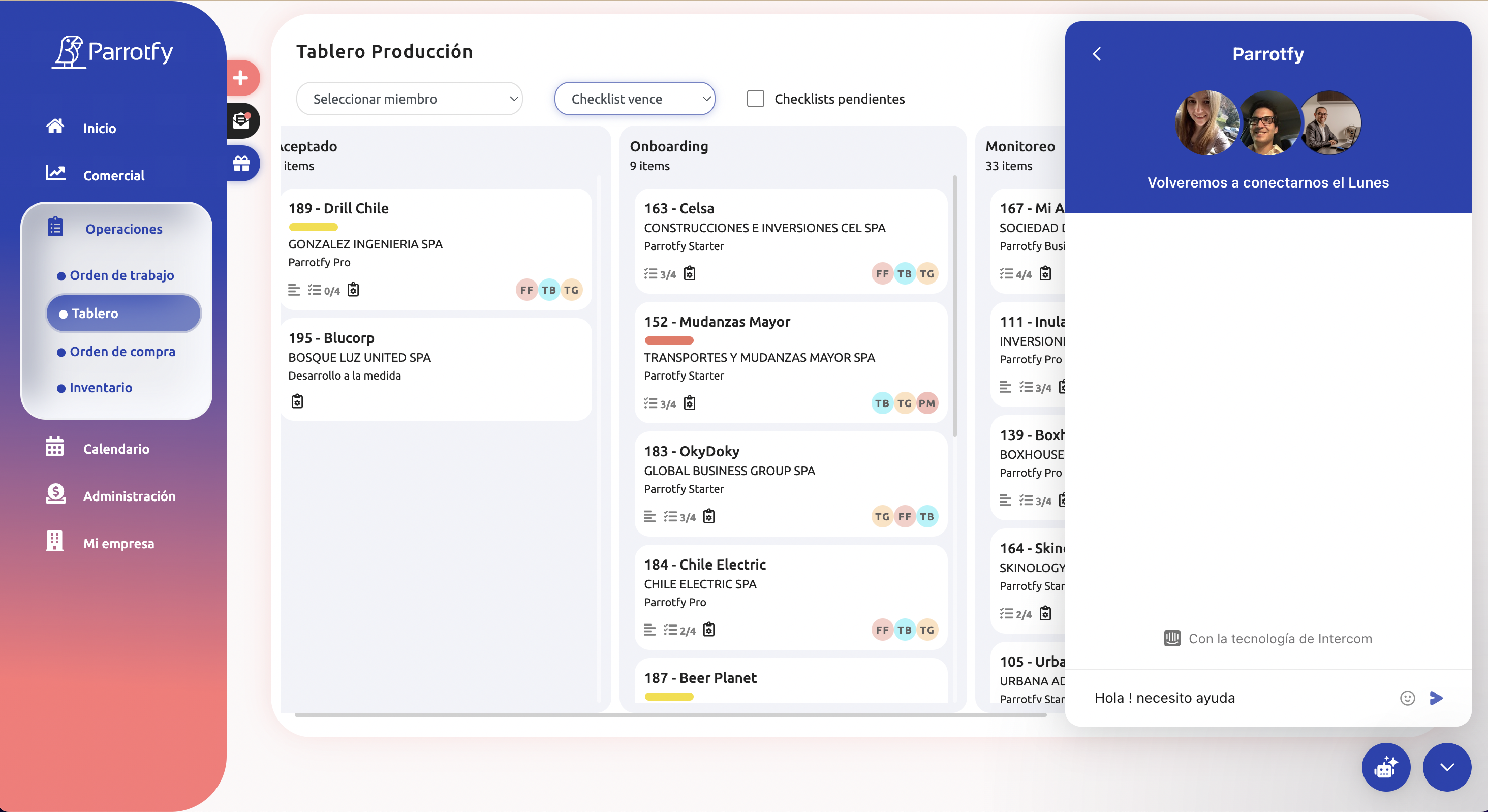The height and width of the screenshot is (812, 1488).
Task: Open card title 163 - Celsa
Action: 679,208
